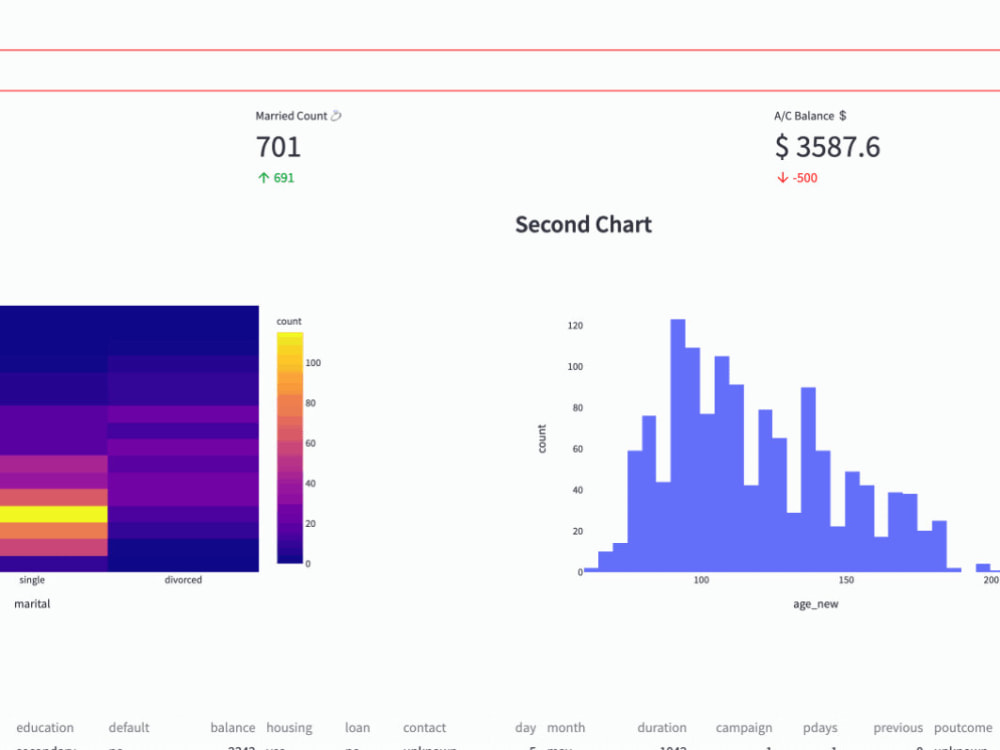The width and height of the screenshot is (1000, 750).
Task: Select the balance value $ 3587.6
Action: pyautogui.click(x=828, y=147)
